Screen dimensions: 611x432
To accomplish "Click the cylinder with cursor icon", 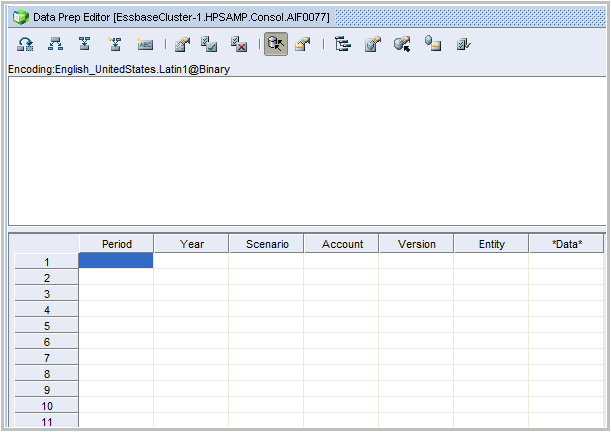I will [x=402, y=44].
